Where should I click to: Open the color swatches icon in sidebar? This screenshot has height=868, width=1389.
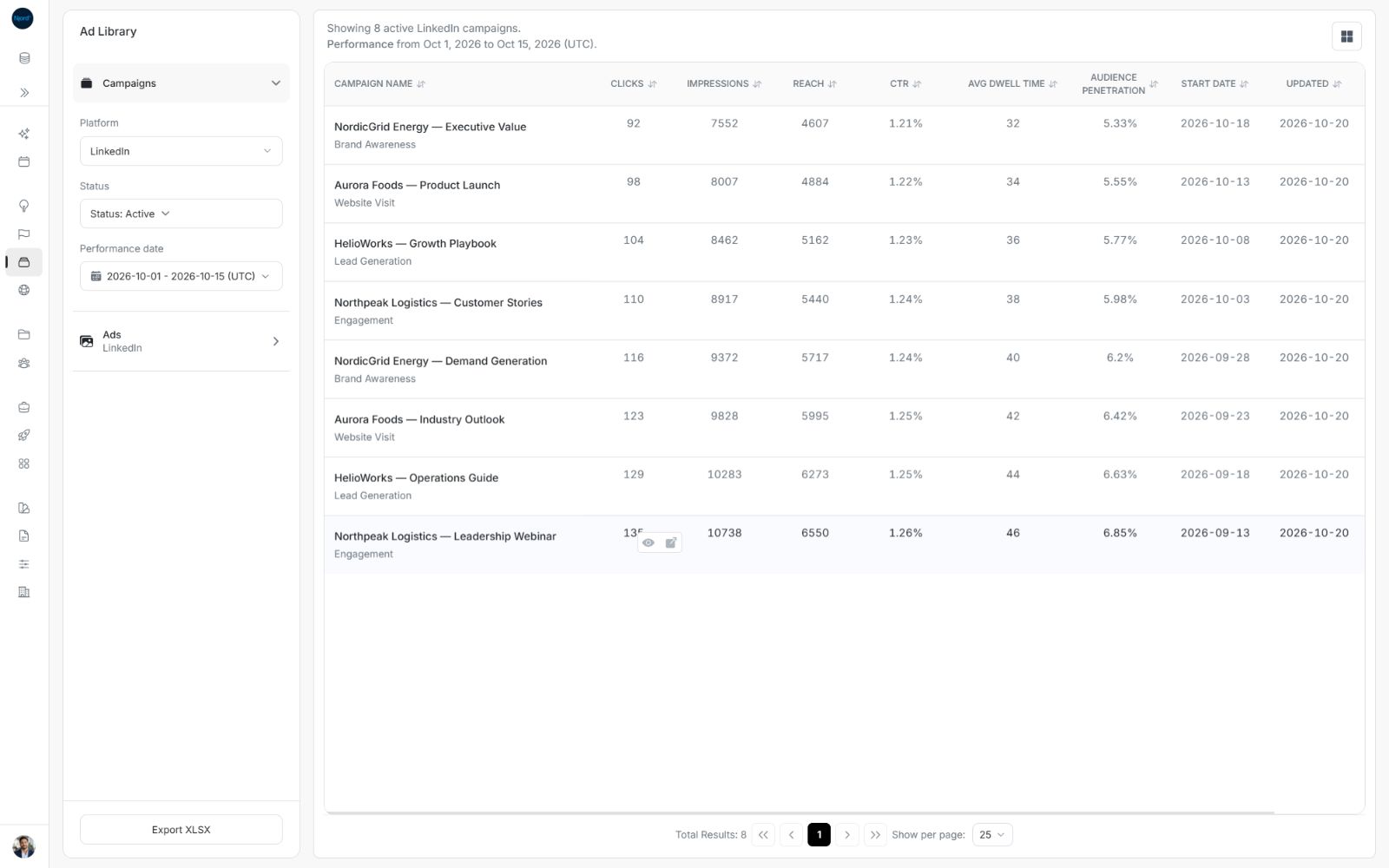pyautogui.click(x=24, y=508)
